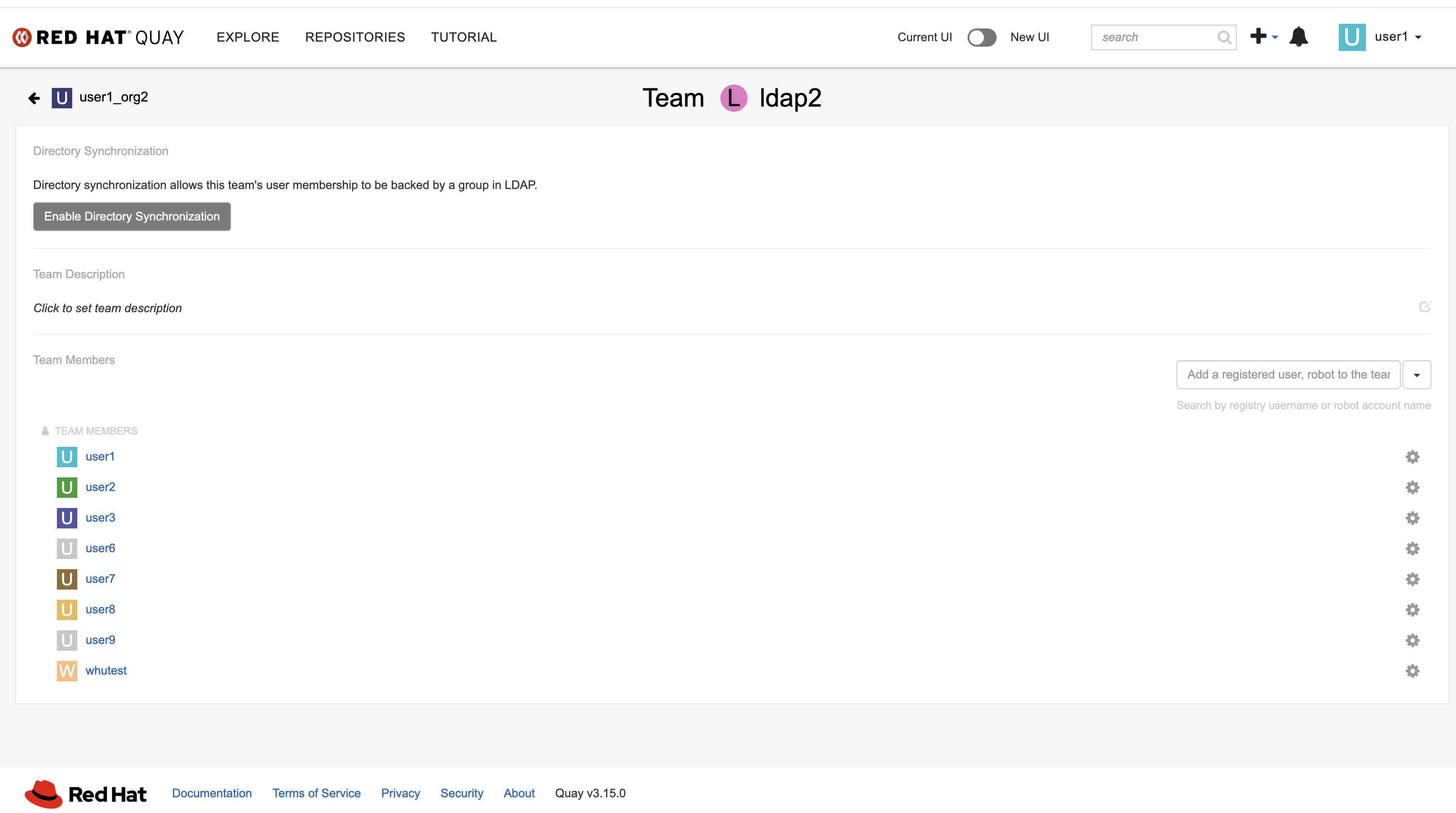Click the notifications bell icon
Screen dimensions: 1456x813
[1298, 37]
